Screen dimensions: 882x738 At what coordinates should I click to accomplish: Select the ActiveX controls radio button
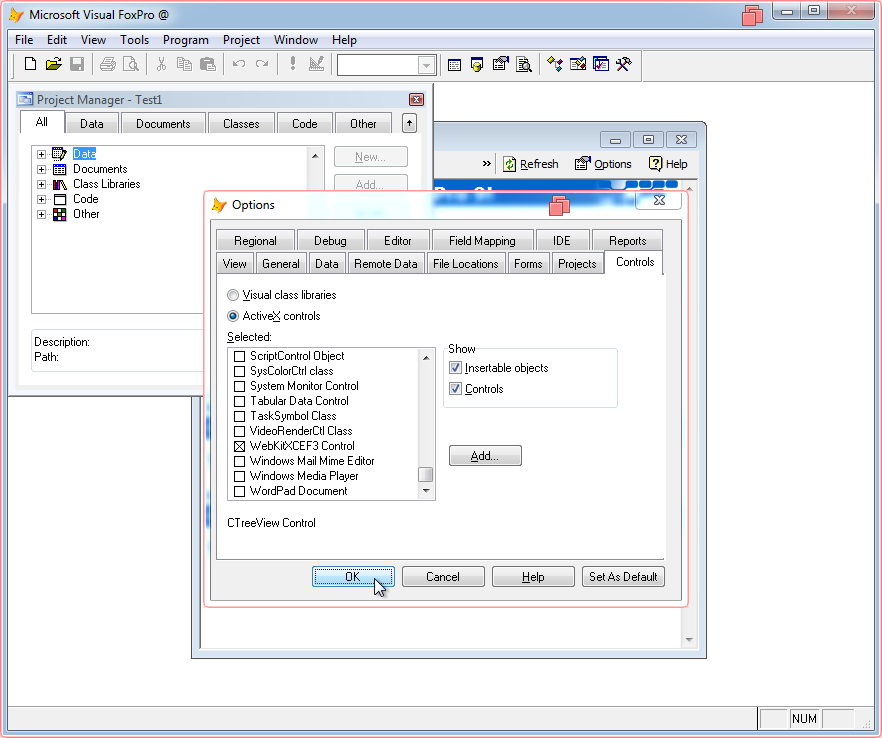pyautogui.click(x=233, y=316)
